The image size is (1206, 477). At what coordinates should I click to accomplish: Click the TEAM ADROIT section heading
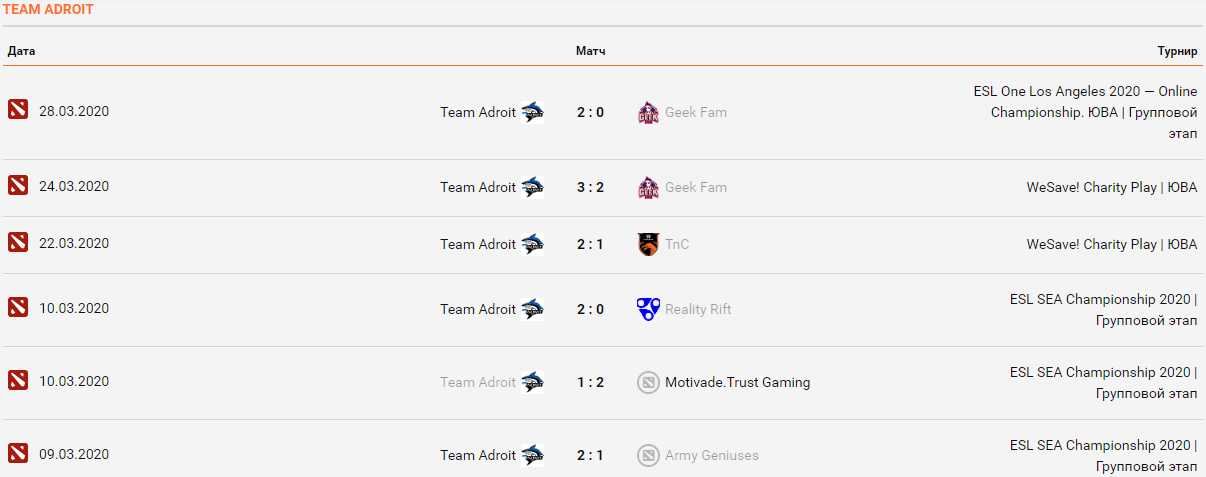click(x=48, y=9)
